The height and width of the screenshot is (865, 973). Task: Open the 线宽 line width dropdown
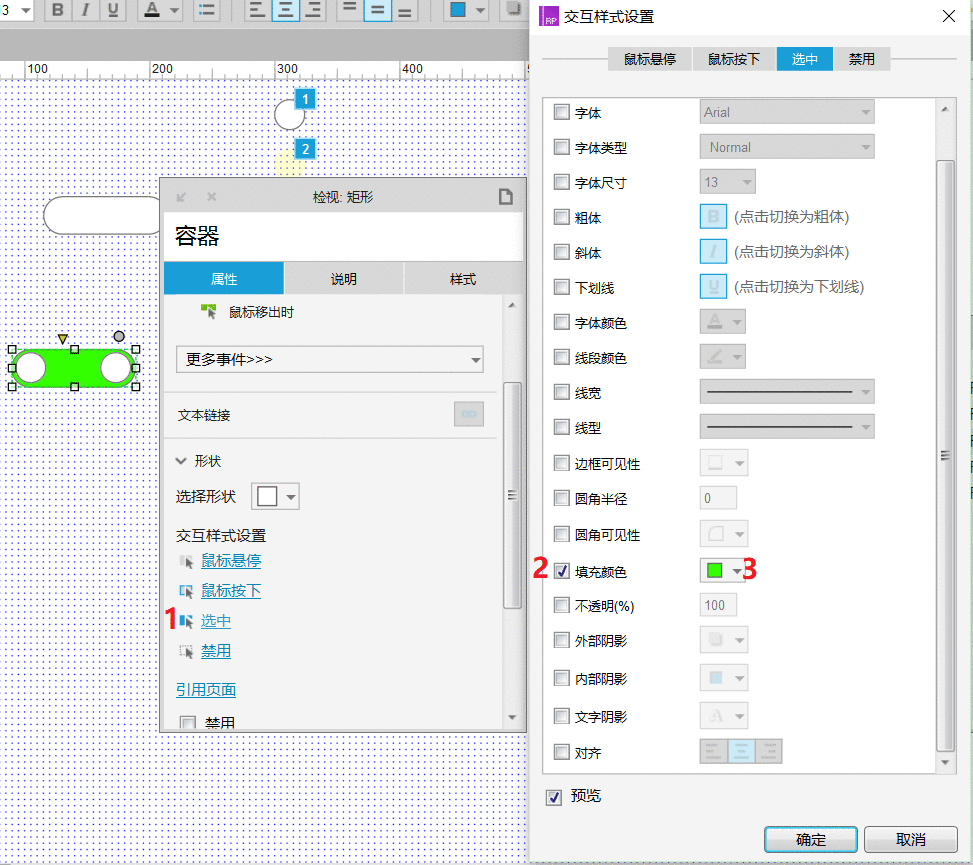click(x=787, y=392)
